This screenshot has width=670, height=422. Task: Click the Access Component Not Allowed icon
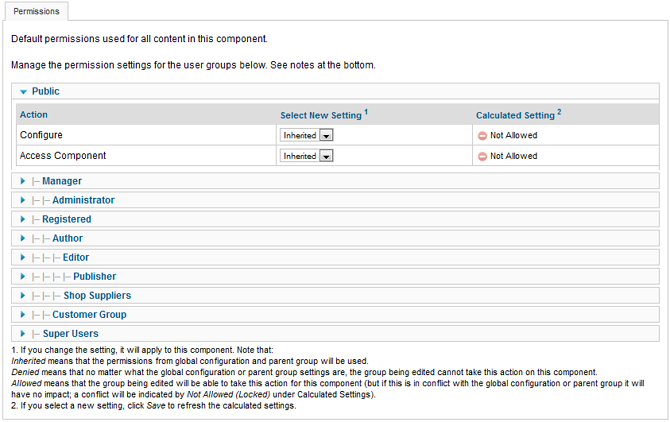click(482, 156)
